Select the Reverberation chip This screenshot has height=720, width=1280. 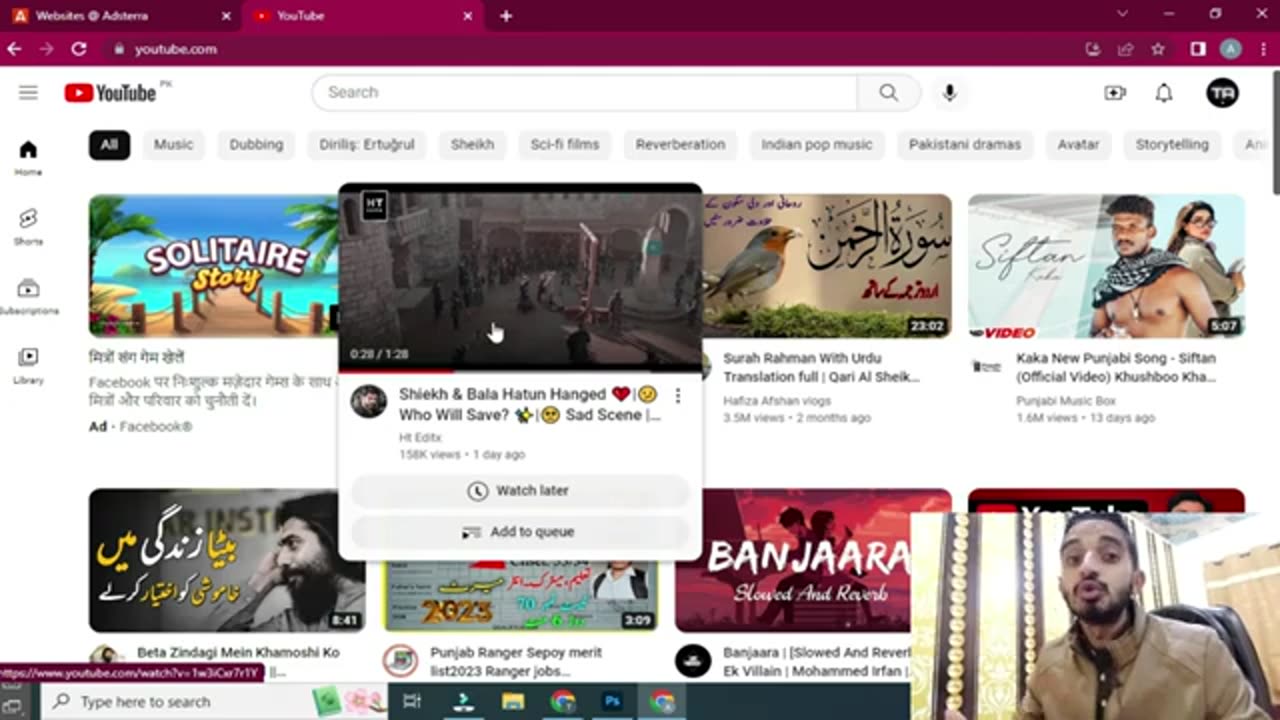(680, 145)
